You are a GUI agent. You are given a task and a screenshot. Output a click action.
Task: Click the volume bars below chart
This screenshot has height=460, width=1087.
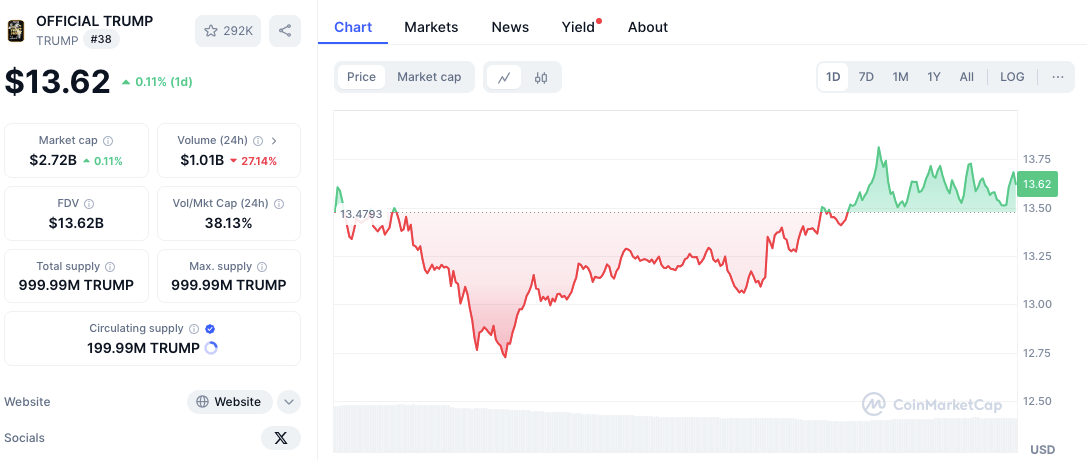(x=675, y=429)
